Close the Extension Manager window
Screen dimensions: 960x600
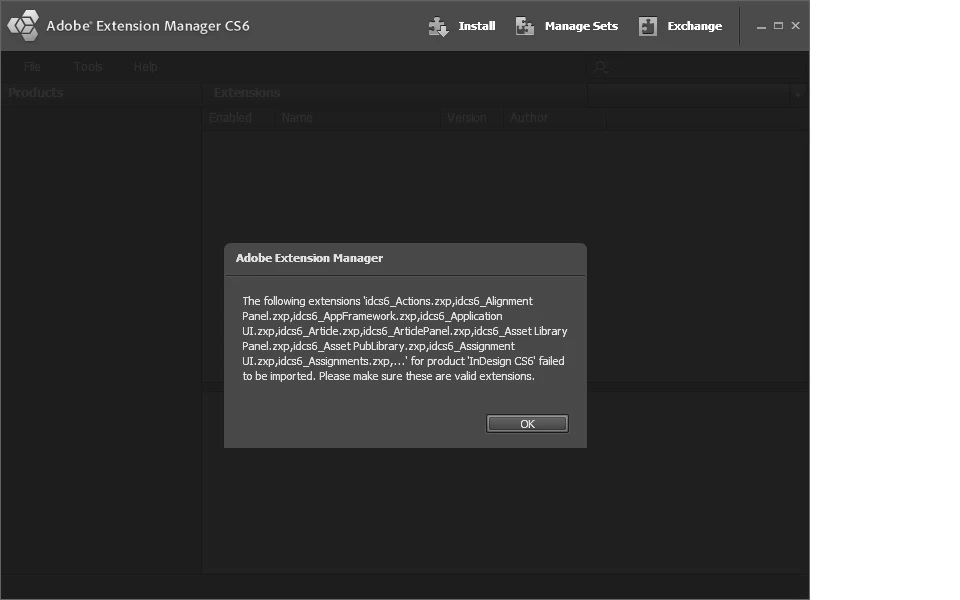click(795, 26)
